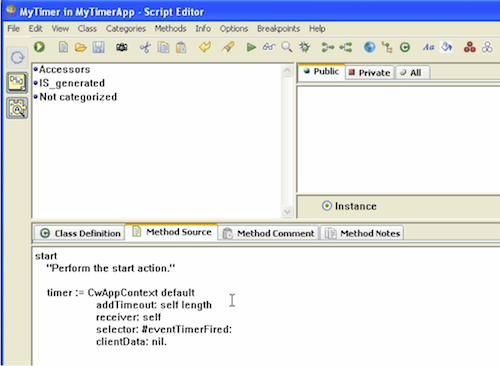Click the yellow class browser sidebar icon

pos(17,82)
